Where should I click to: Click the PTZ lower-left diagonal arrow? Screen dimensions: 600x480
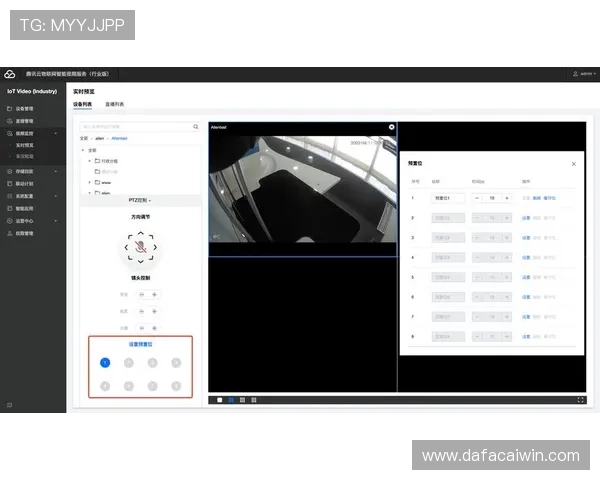[130, 258]
